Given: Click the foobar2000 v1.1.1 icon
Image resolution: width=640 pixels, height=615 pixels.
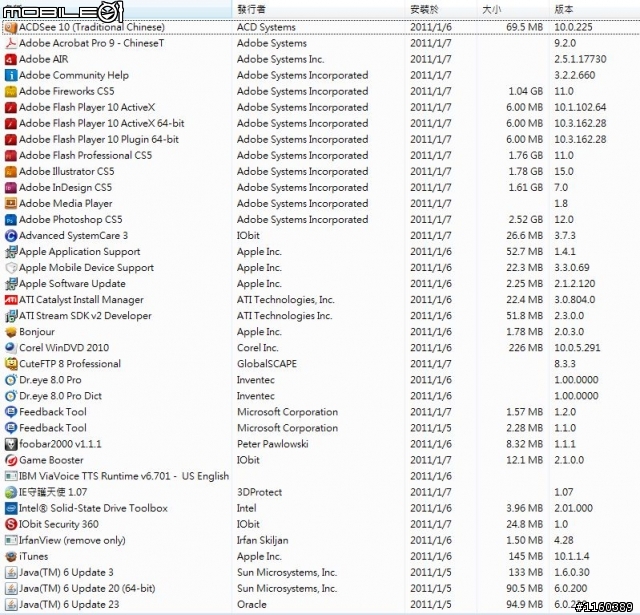Looking at the screenshot, I should click(x=11, y=444).
